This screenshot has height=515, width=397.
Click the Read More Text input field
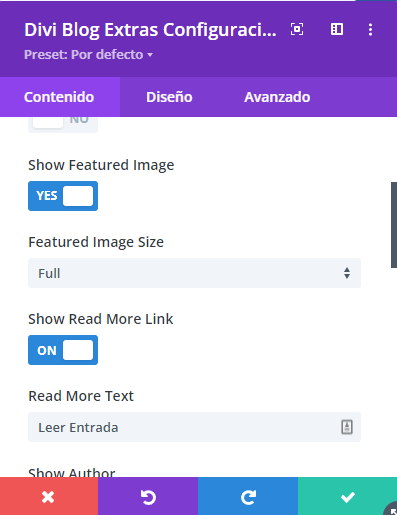(x=194, y=427)
